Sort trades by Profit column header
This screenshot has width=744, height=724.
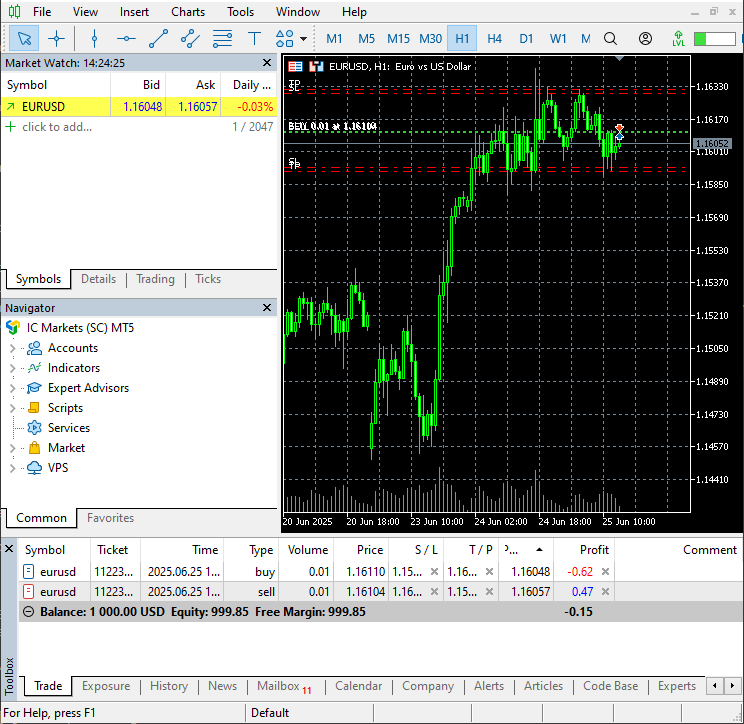pos(593,550)
